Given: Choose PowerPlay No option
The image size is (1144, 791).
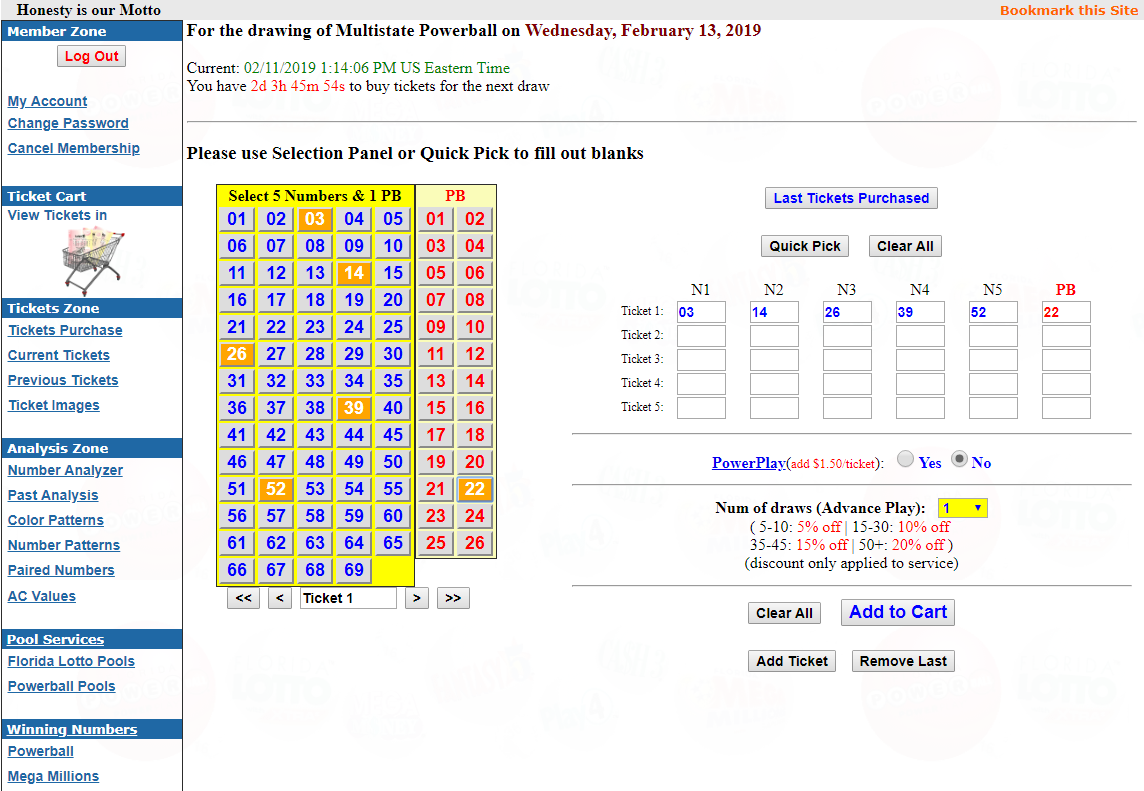Looking at the screenshot, I should click(x=959, y=459).
